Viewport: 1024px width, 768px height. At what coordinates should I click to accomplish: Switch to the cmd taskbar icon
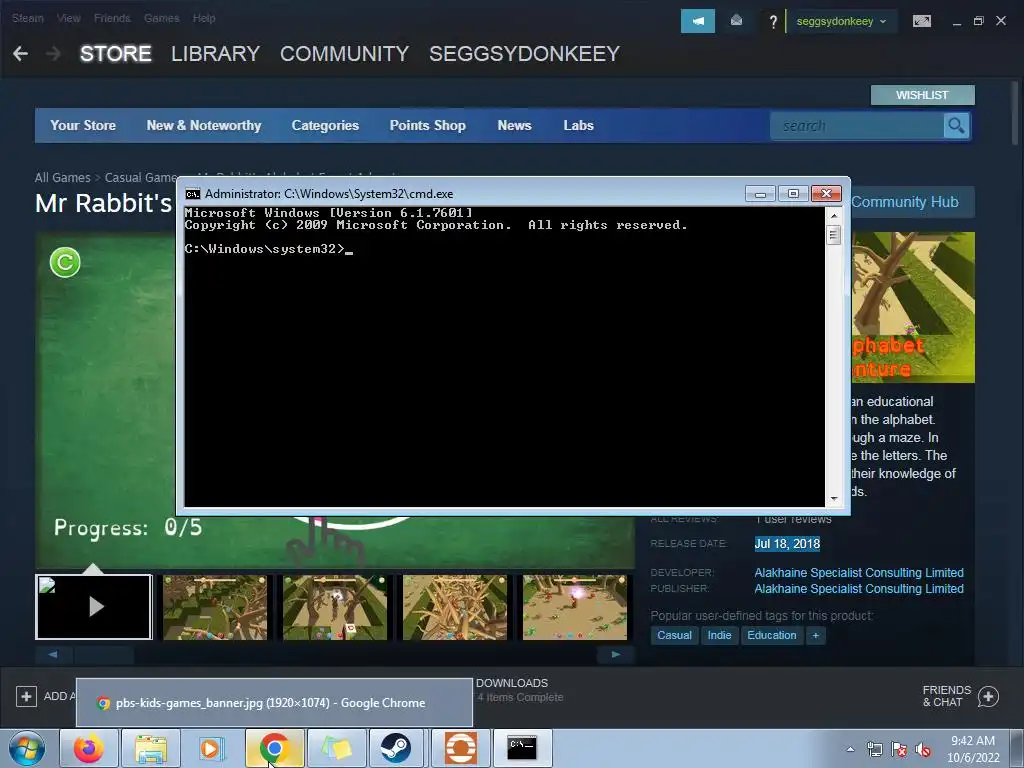522,748
